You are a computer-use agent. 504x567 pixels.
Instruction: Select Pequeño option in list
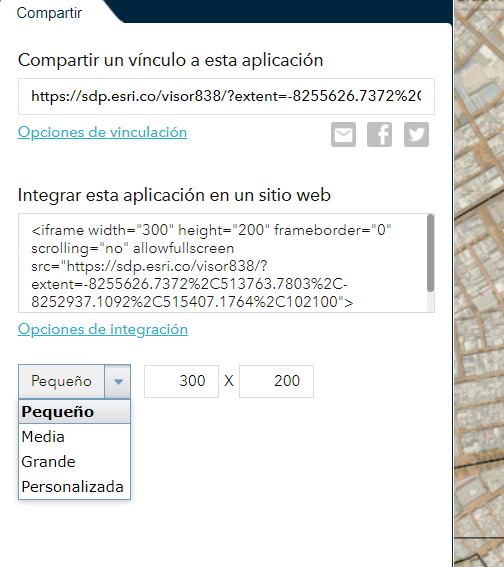(74, 412)
